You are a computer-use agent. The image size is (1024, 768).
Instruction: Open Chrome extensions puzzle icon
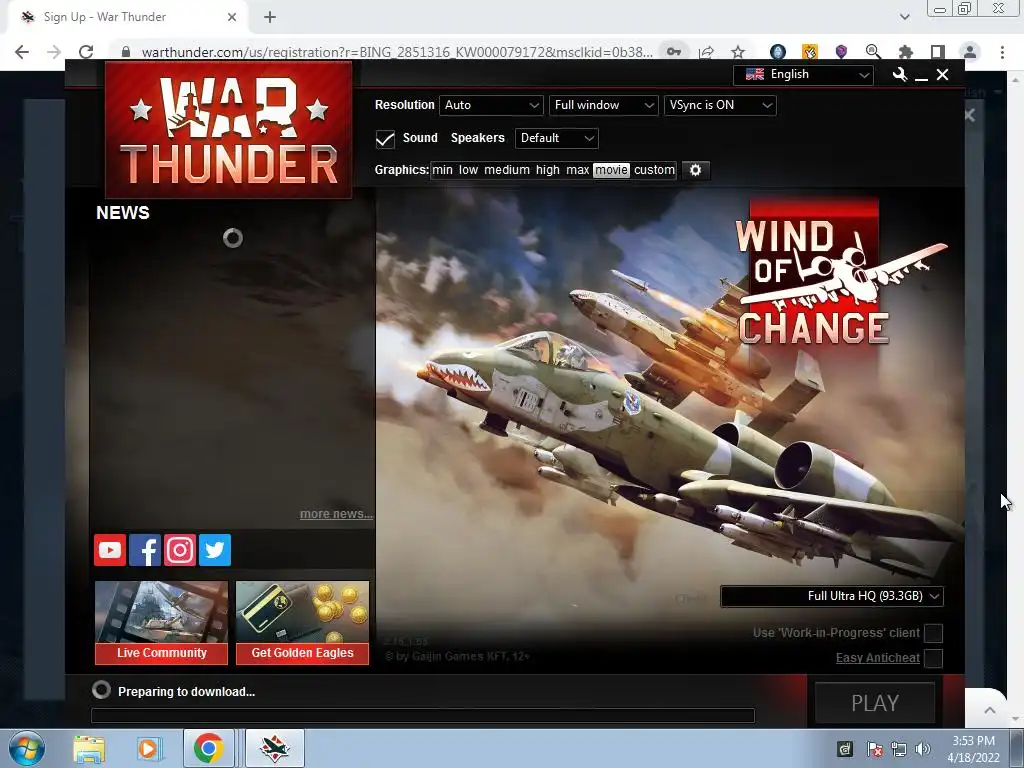[905, 52]
